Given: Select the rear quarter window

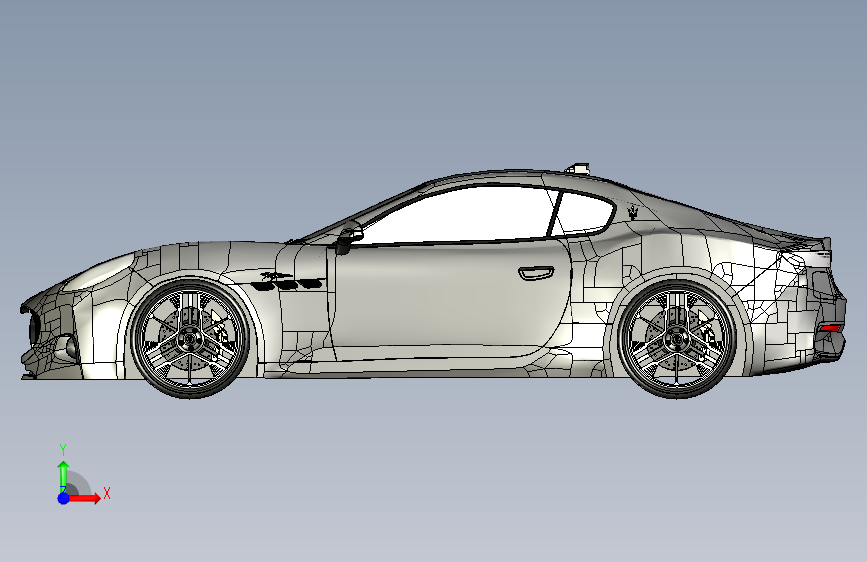Looking at the screenshot, I should pyautogui.click(x=584, y=213).
